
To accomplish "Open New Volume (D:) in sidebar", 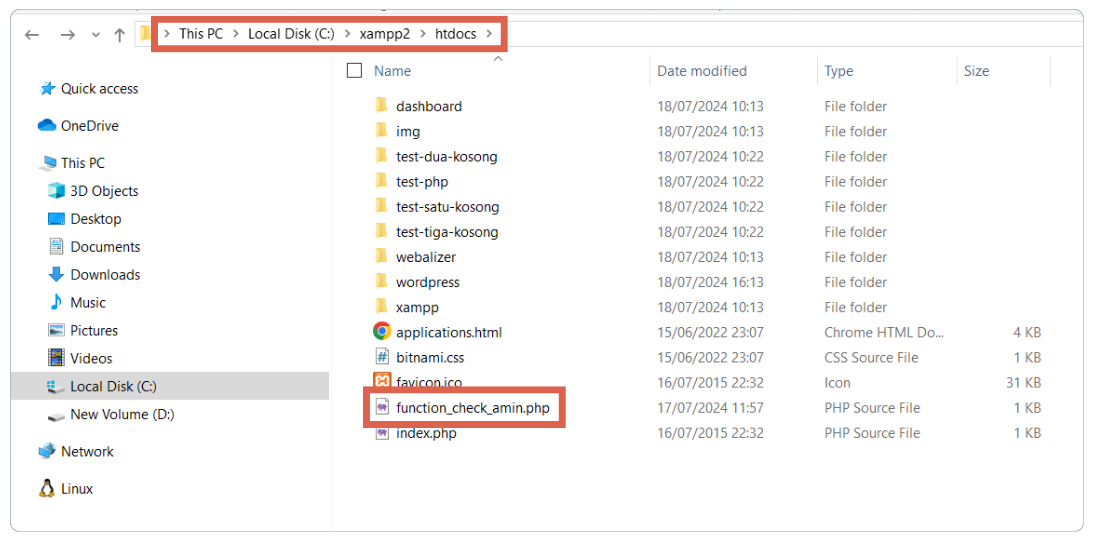I will click(122, 414).
